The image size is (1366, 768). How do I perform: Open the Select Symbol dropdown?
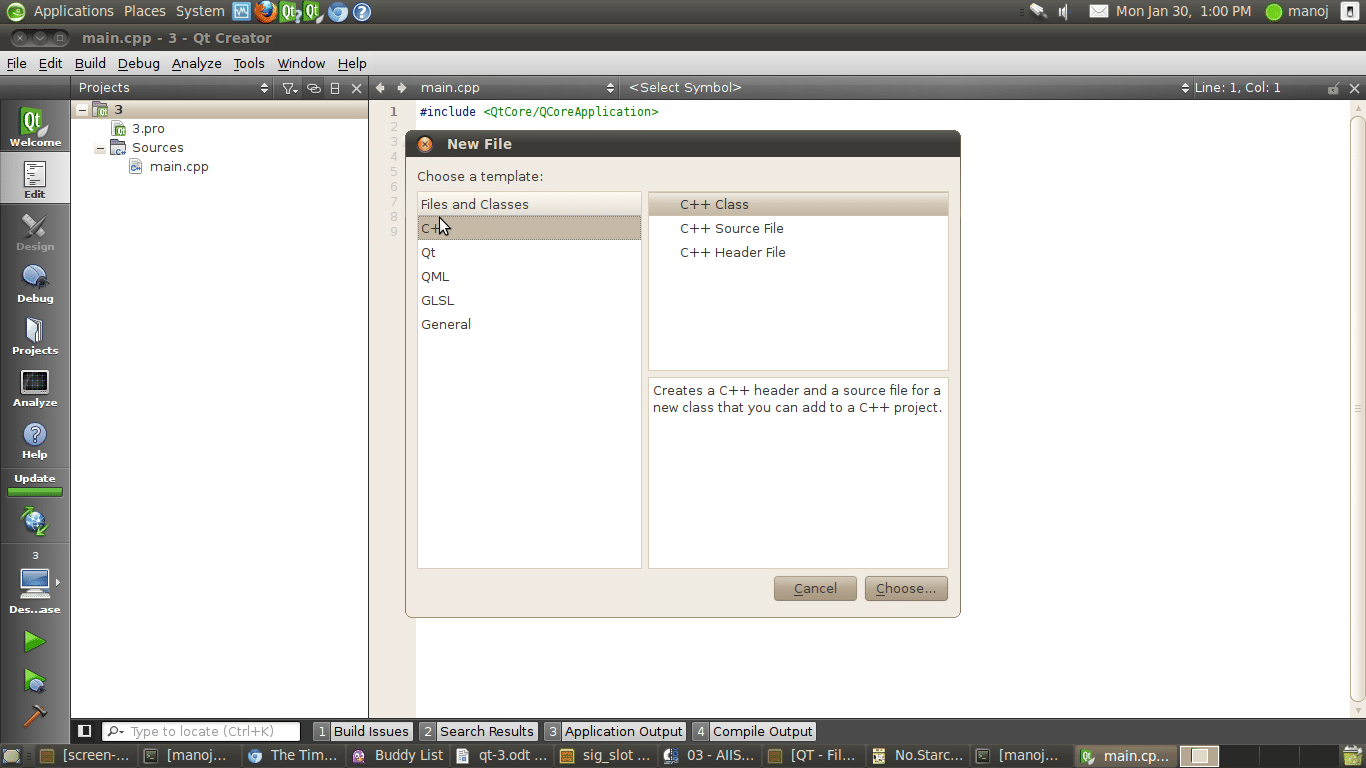pos(908,88)
